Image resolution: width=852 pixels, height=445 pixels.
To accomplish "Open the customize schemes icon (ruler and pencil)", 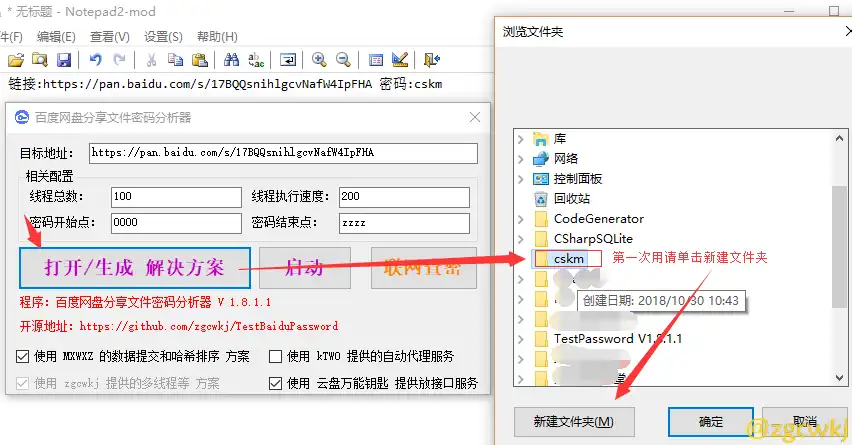I will tap(400, 60).
